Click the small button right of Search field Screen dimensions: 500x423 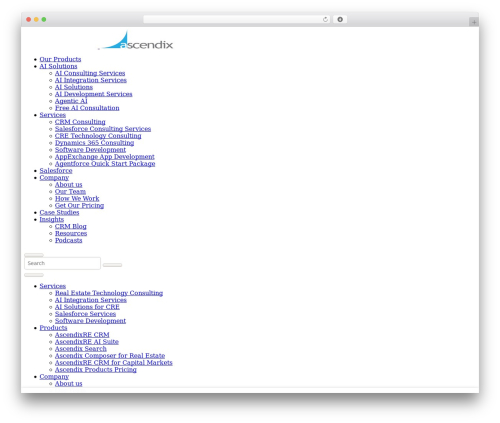tap(112, 265)
